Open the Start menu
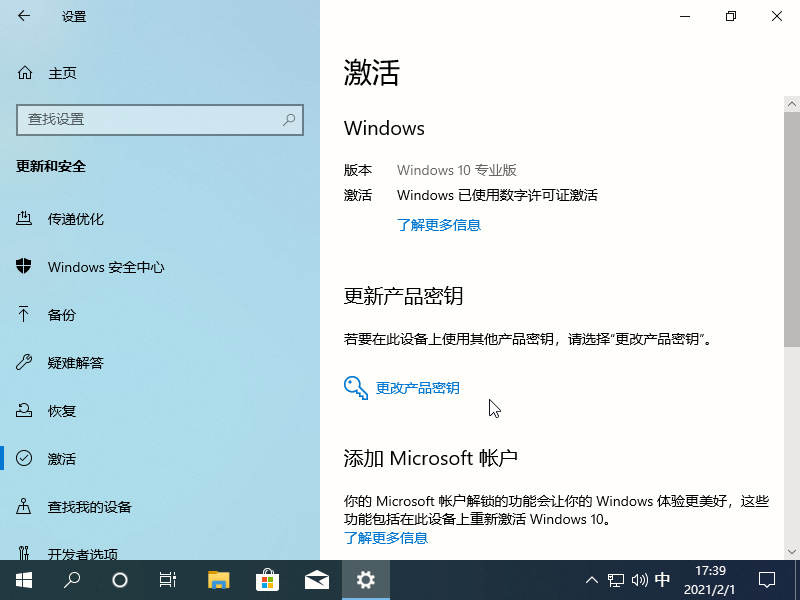The height and width of the screenshot is (600, 800). tap(22, 580)
